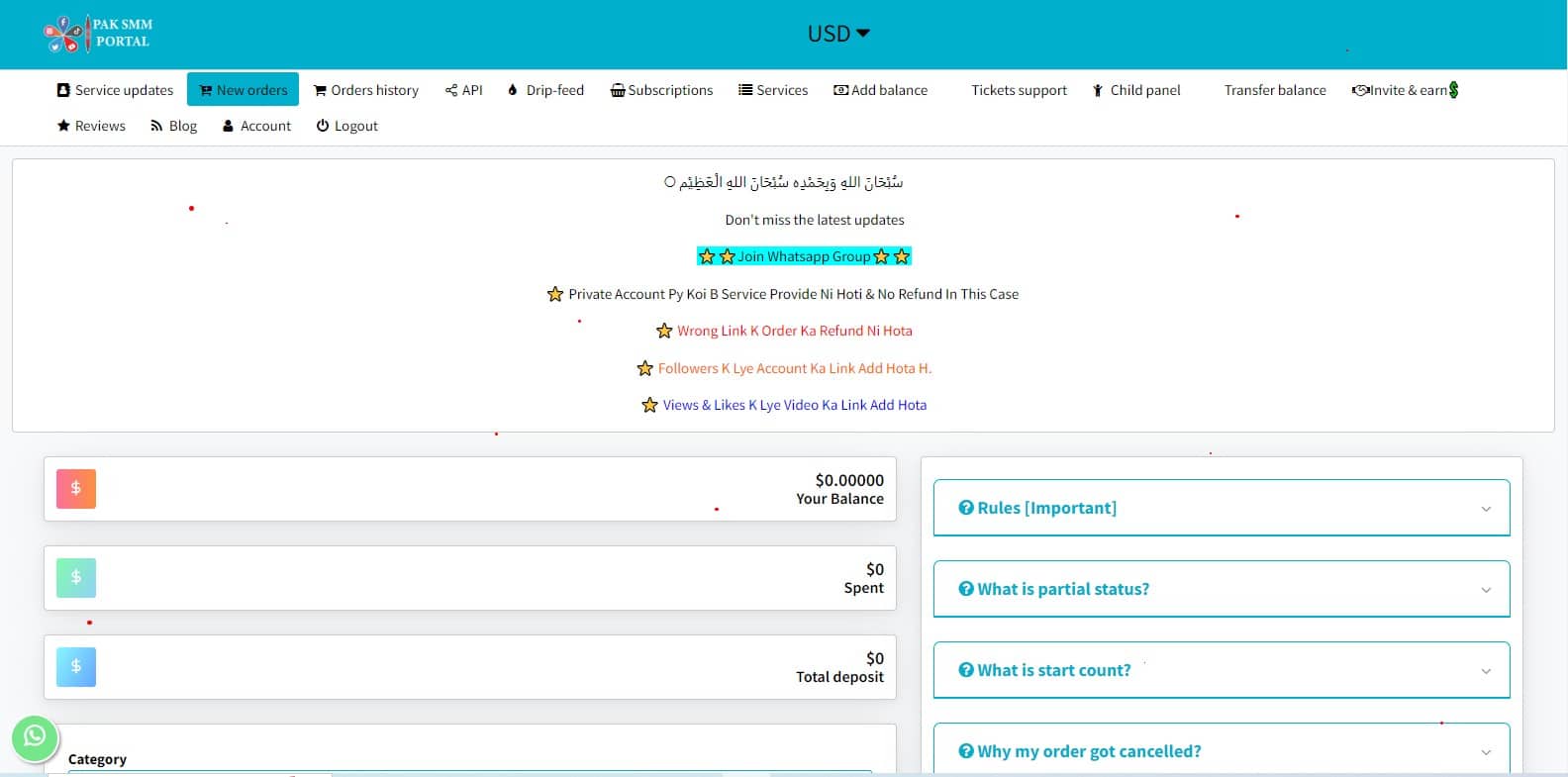This screenshot has width=1568, height=777.
Task: Click the green dollar Spent icon
Action: pos(76,578)
